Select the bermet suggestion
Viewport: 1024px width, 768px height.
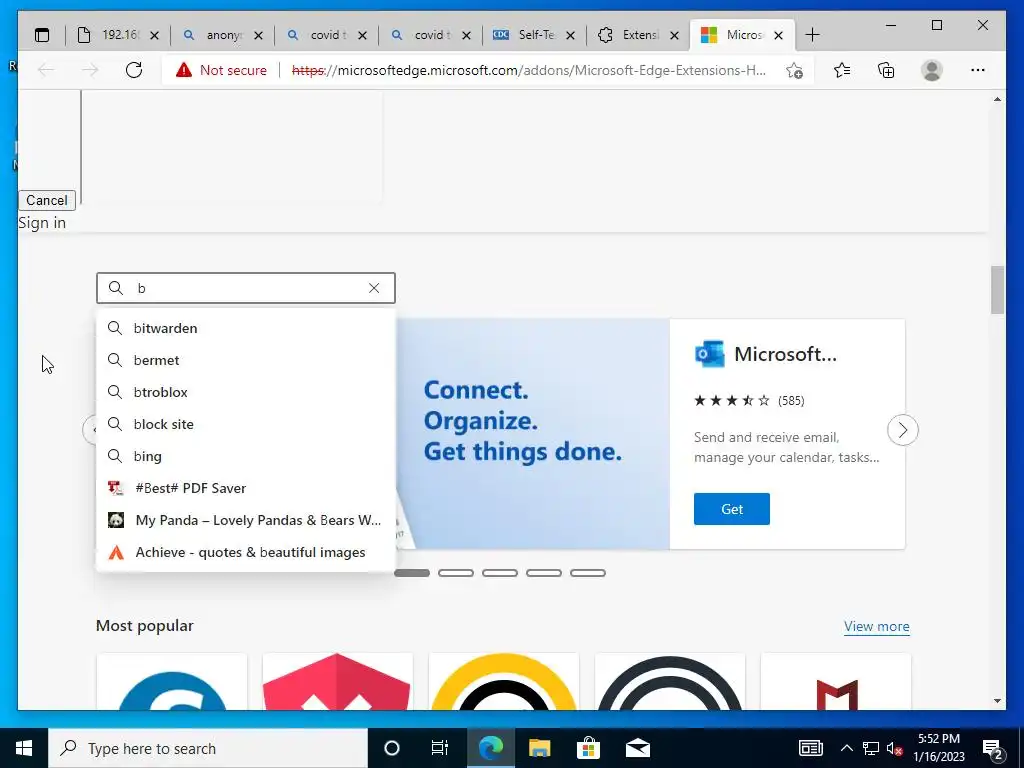click(246, 360)
